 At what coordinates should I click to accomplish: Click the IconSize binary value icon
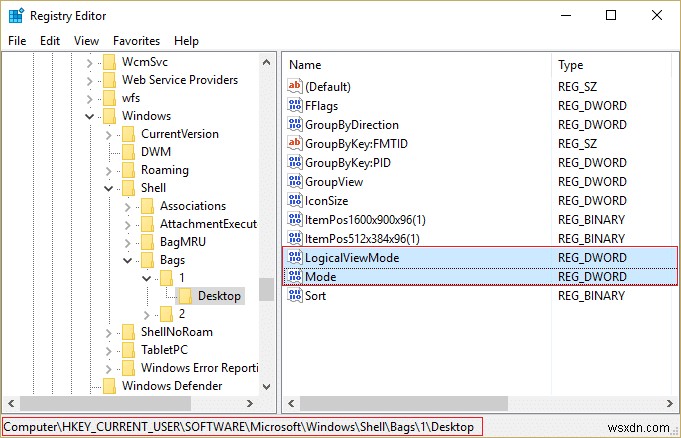click(295, 201)
